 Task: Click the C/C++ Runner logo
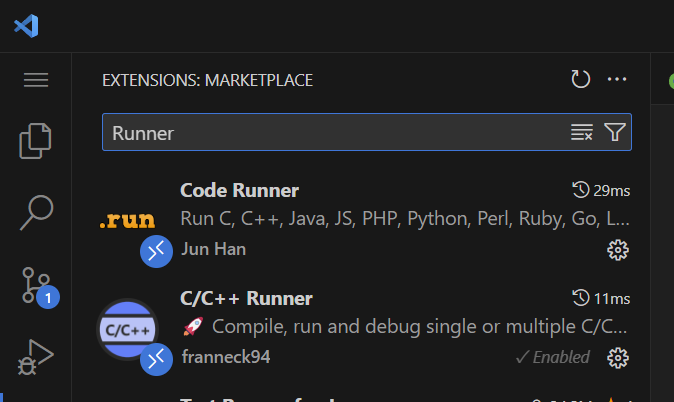(127, 329)
